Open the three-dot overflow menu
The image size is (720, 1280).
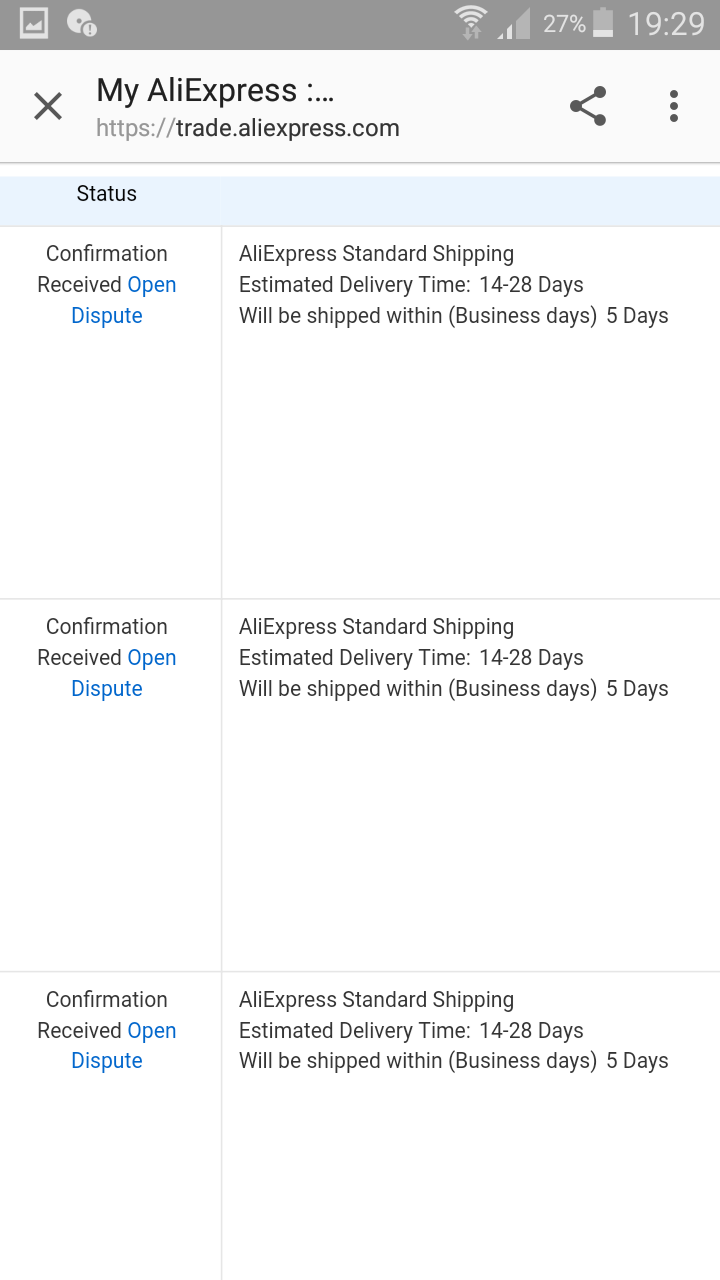pyautogui.click(x=674, y=106)
